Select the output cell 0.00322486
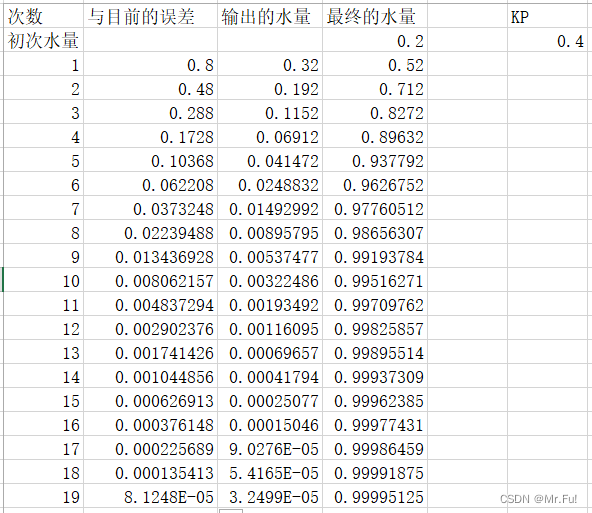This screenshot has width=592, height=513. (x=270, y=280)
